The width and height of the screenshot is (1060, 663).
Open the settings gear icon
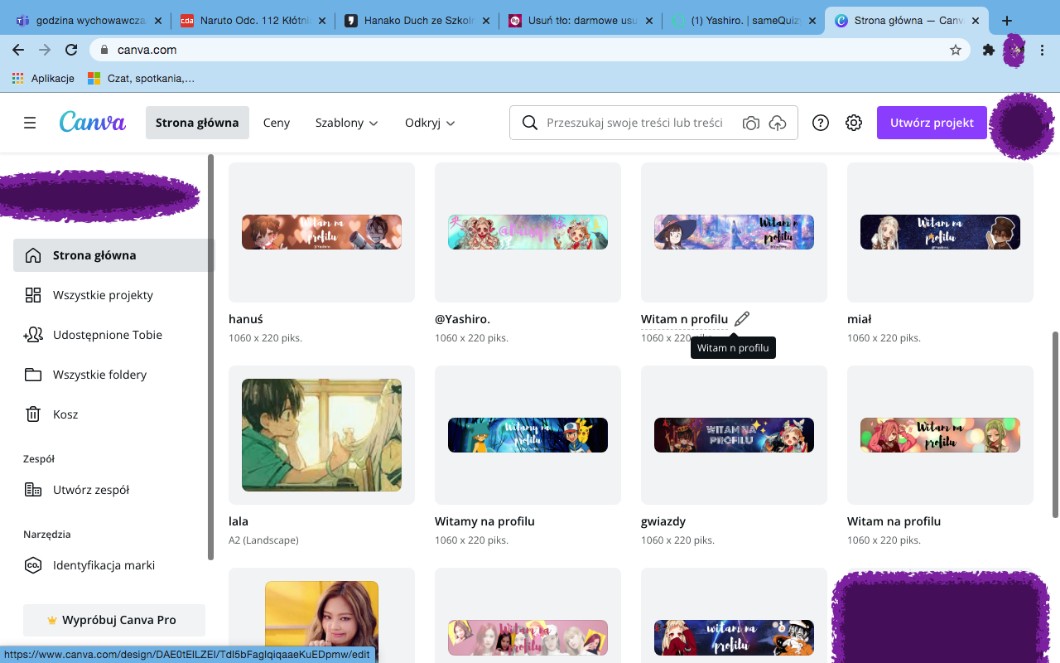(853, 123)
